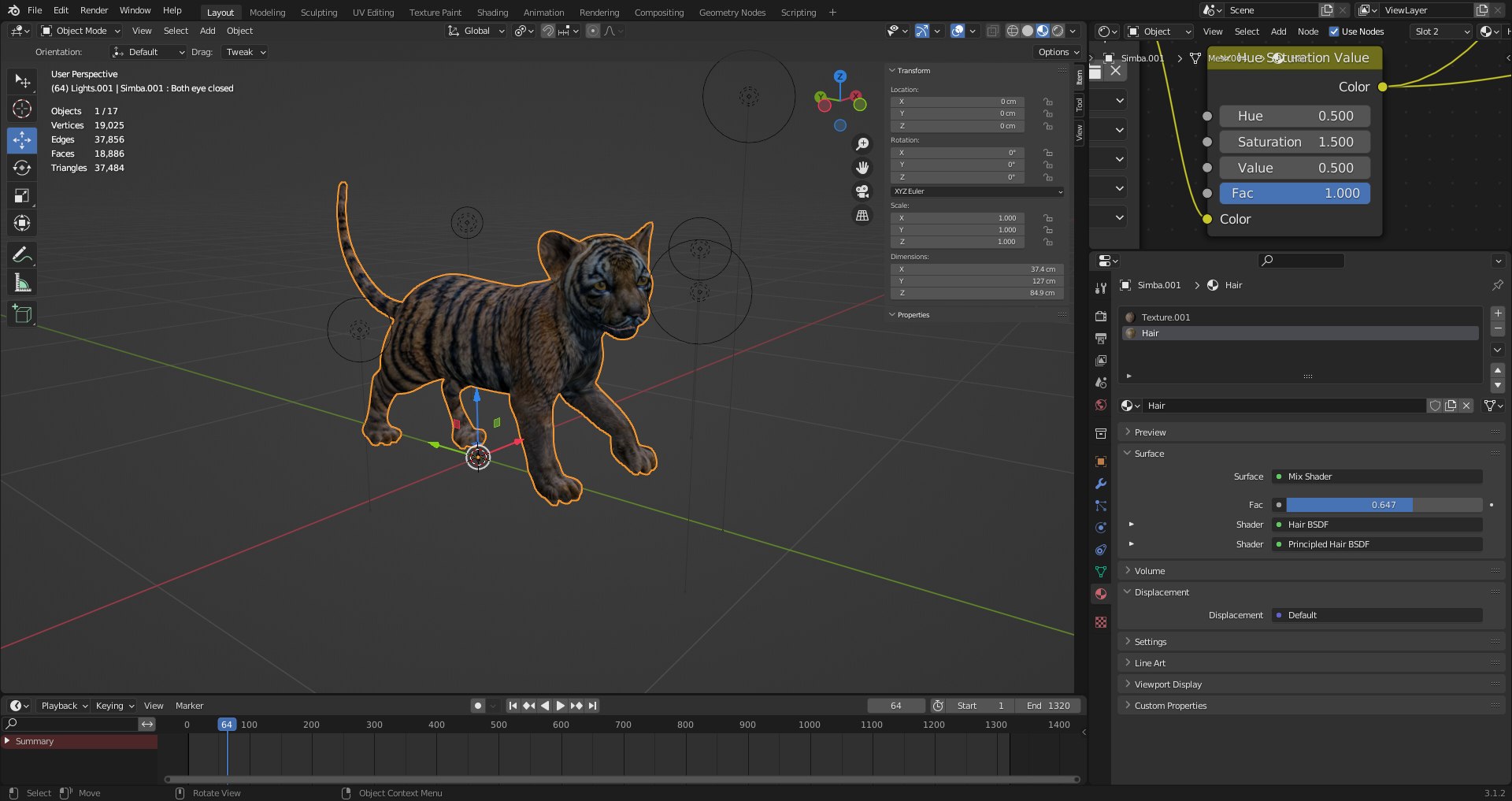Click the viewport zoom magnifier icon
This screenshot has width=1512, height=801.
[862, 144]
